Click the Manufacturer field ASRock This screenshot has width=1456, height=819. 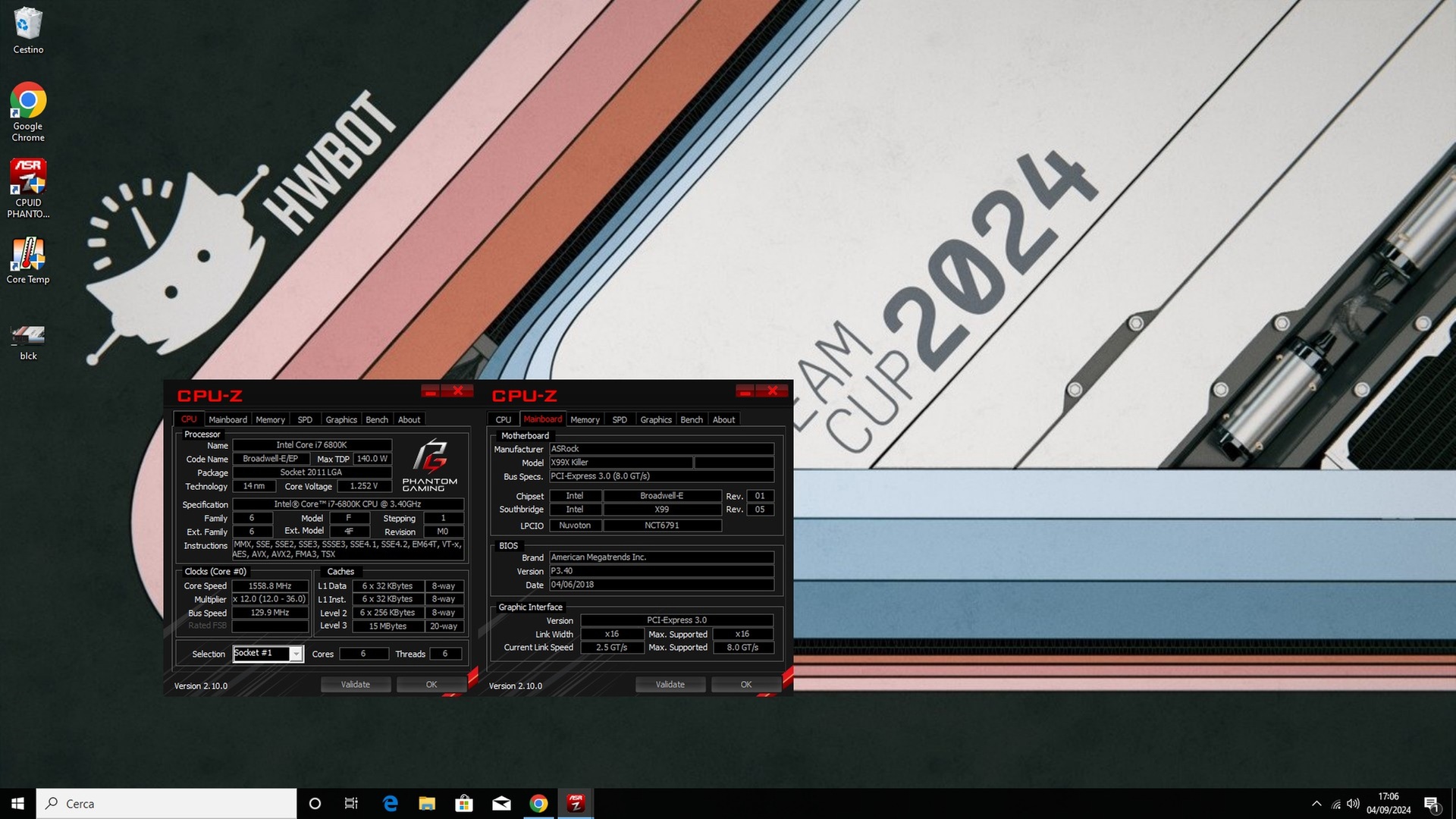[661, 449]
